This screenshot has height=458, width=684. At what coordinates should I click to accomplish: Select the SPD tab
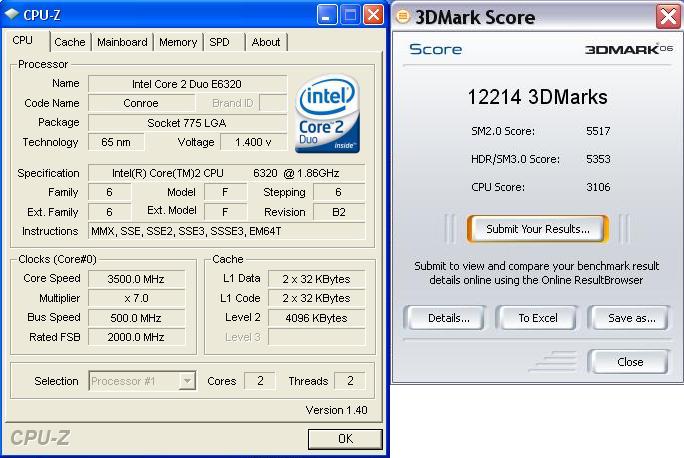pos(219,42)
